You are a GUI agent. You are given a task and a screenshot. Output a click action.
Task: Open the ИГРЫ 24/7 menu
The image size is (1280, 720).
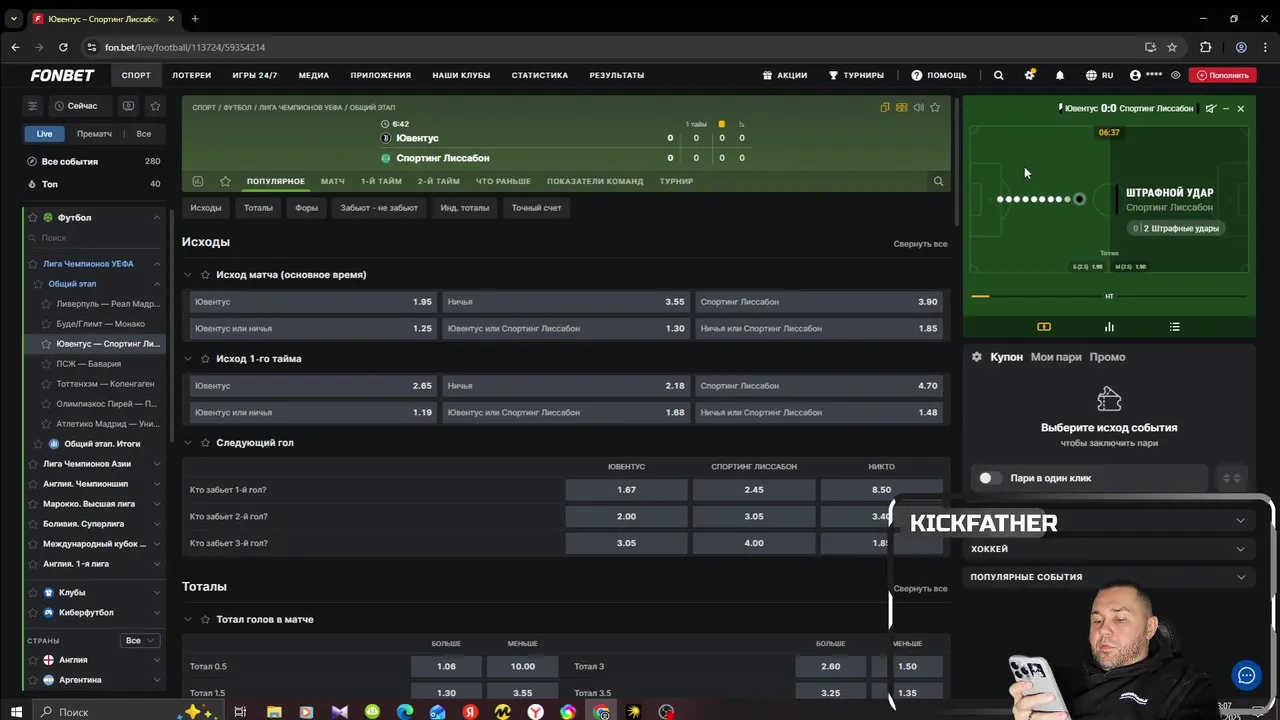tap(255, 75)
